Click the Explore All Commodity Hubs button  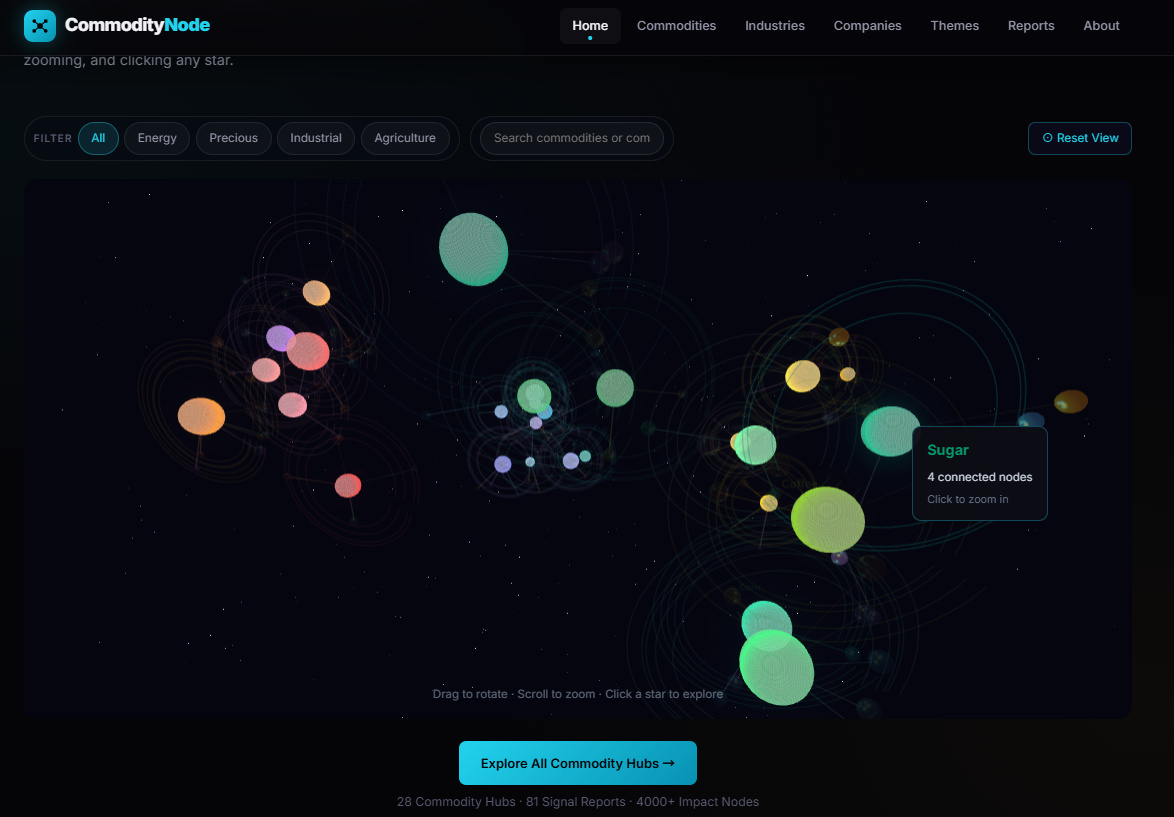pyautogui.click(x=578, y=762)
